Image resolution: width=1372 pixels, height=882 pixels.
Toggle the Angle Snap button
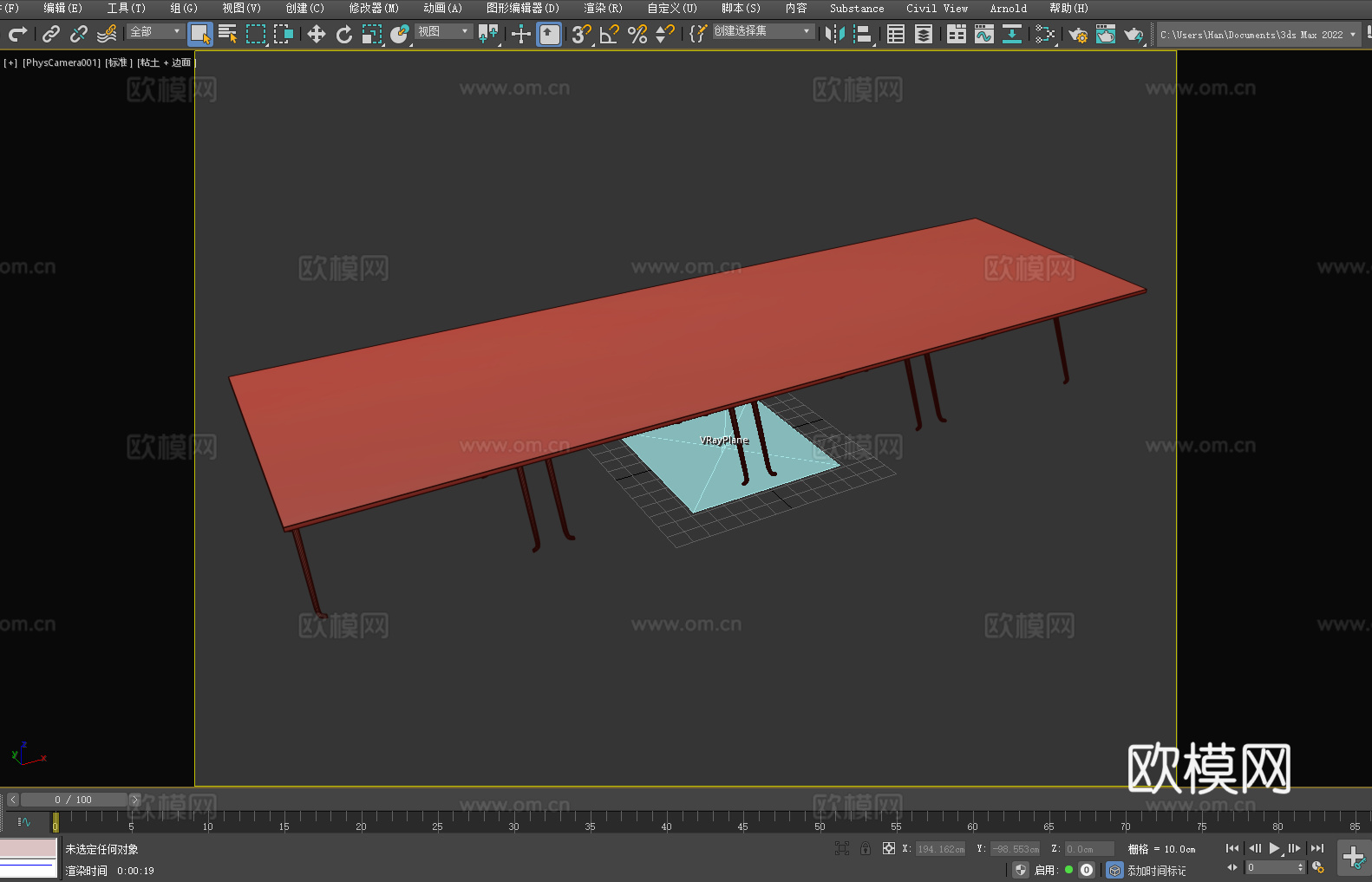point(610,34)
